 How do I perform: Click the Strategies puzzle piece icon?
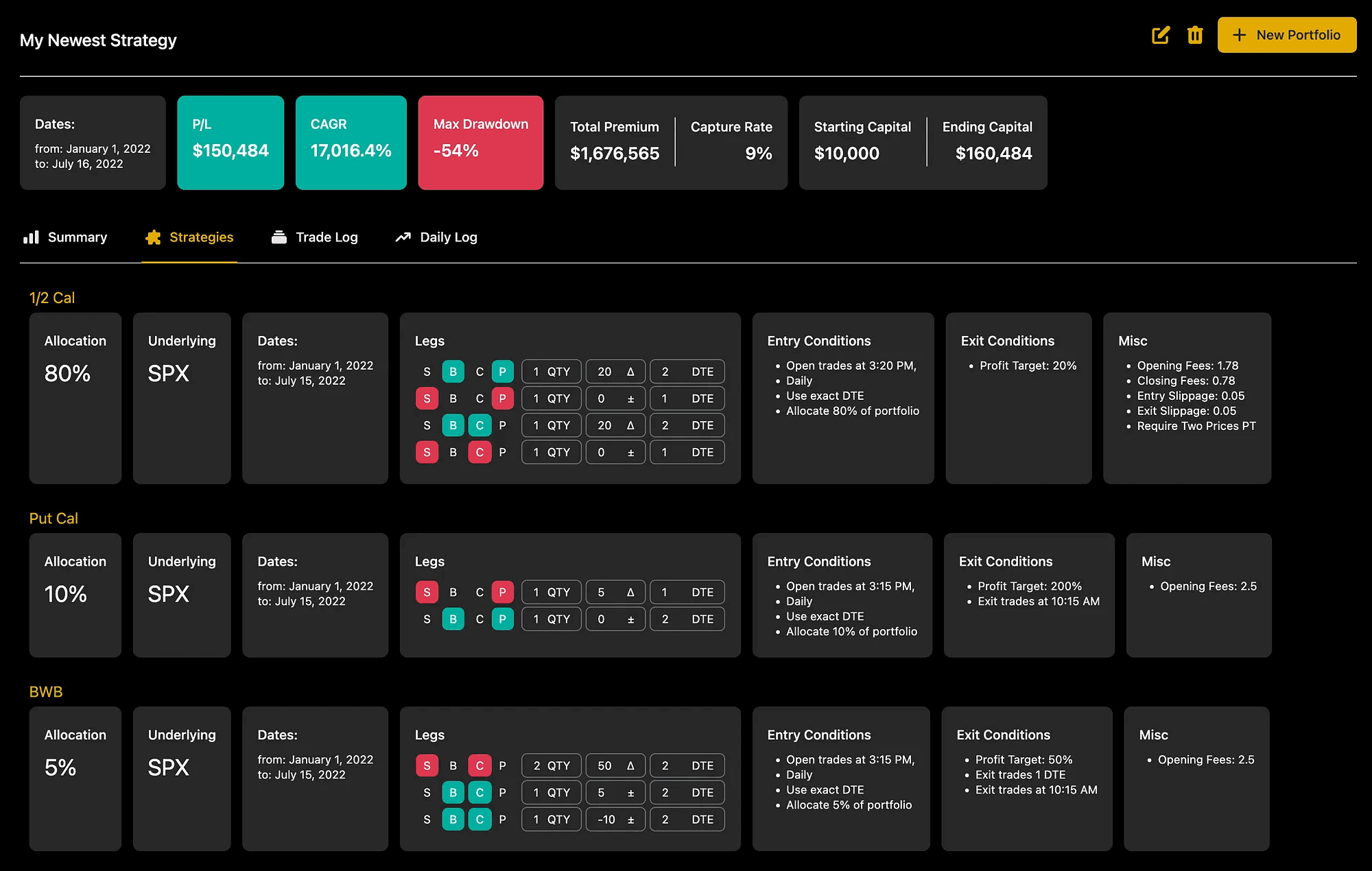pyautogui.click(x=153, y=237)
